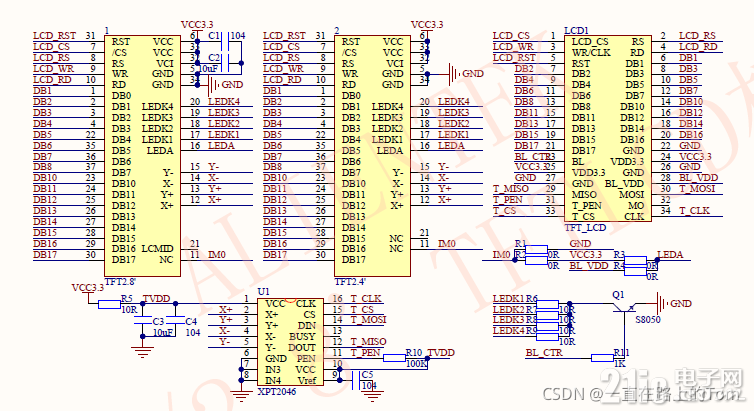The height and width of the screenshot is (411, 754).
Task: Click the C1 capacitor symbol
Action: tap(225, 42)
